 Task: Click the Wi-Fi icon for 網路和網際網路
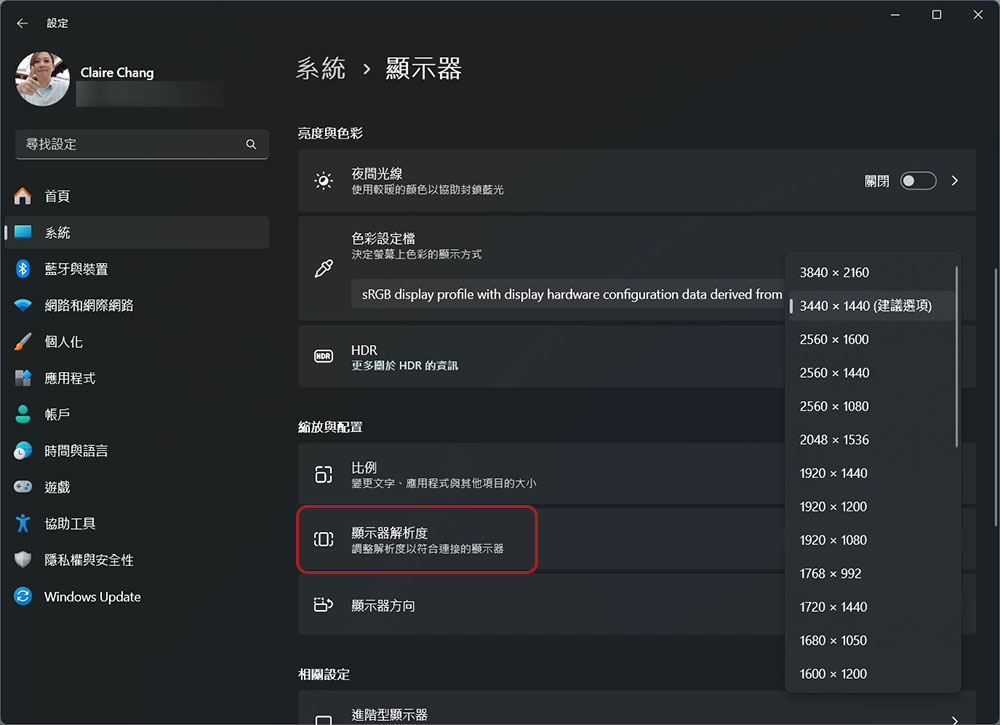(23, 305)
